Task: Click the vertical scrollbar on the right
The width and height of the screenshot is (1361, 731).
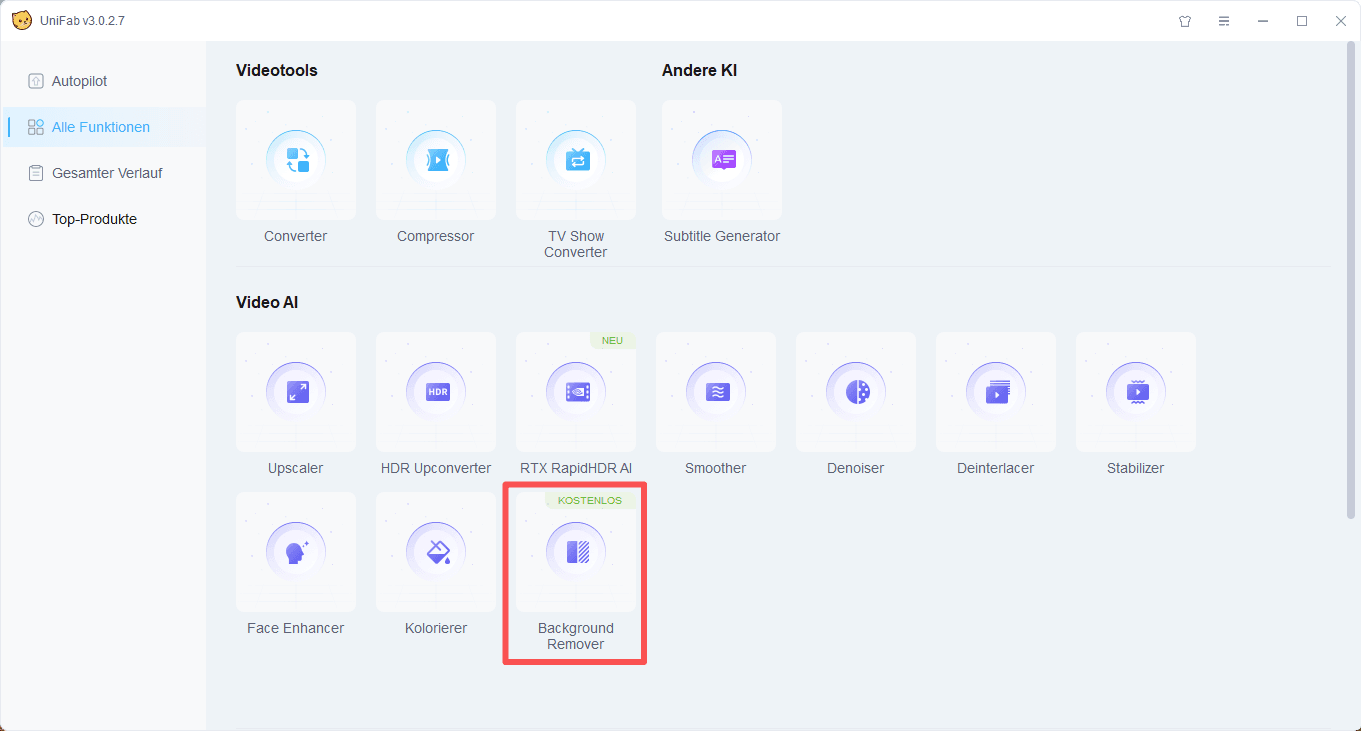Action: point(1352,280)
